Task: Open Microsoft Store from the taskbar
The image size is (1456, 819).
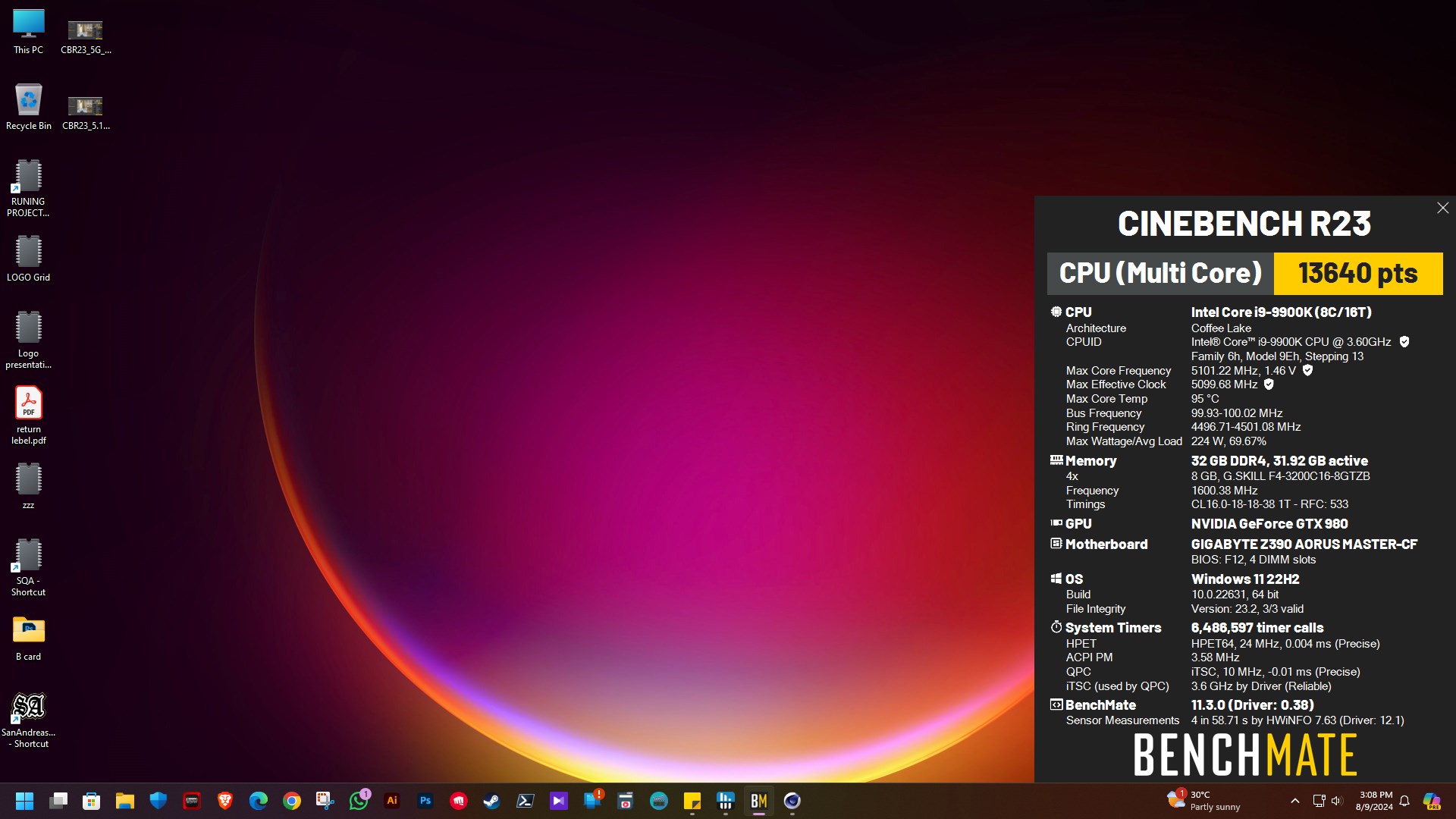Action: point(92,801)
